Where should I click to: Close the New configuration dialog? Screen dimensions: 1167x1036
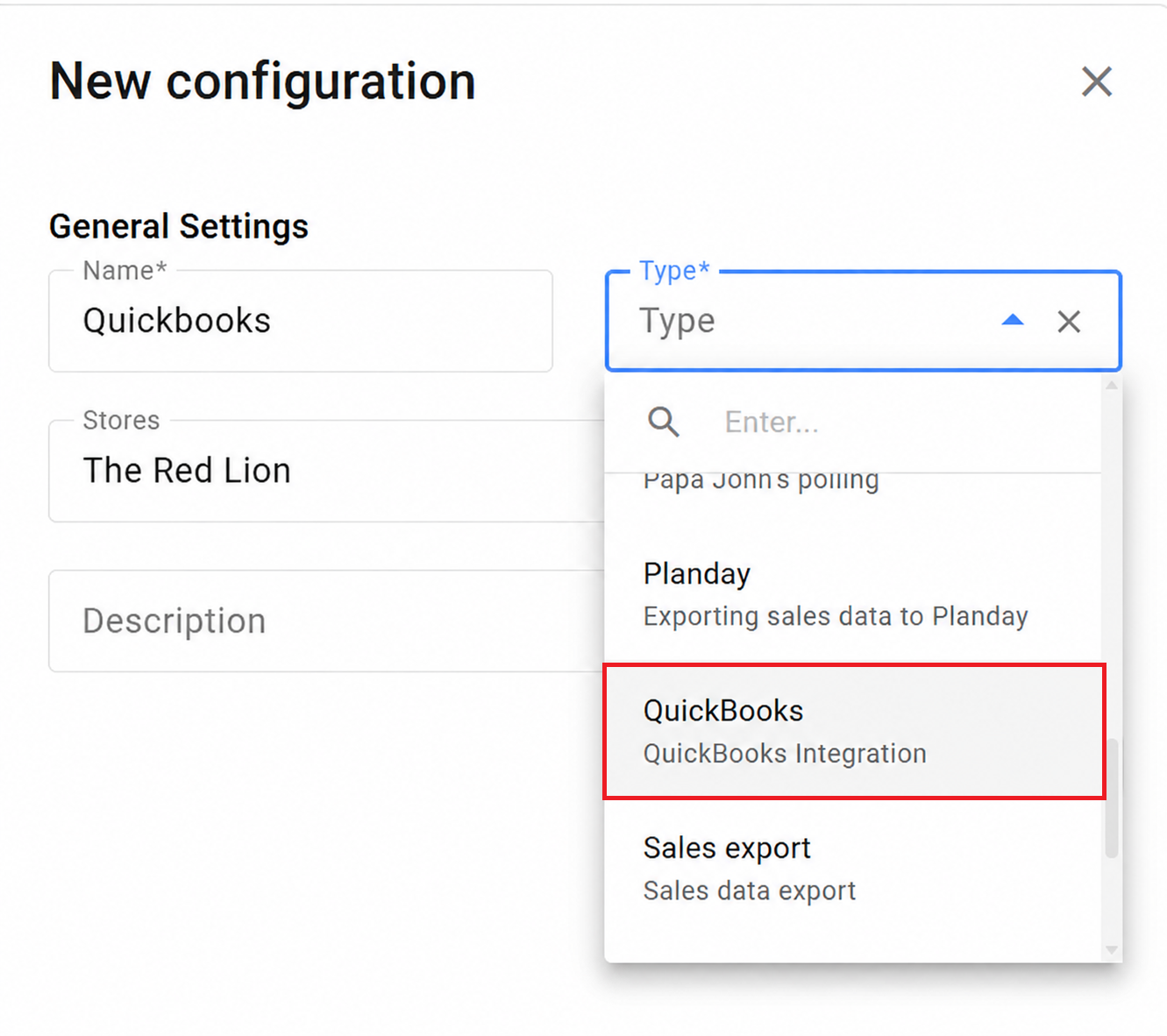(1096, 82)
